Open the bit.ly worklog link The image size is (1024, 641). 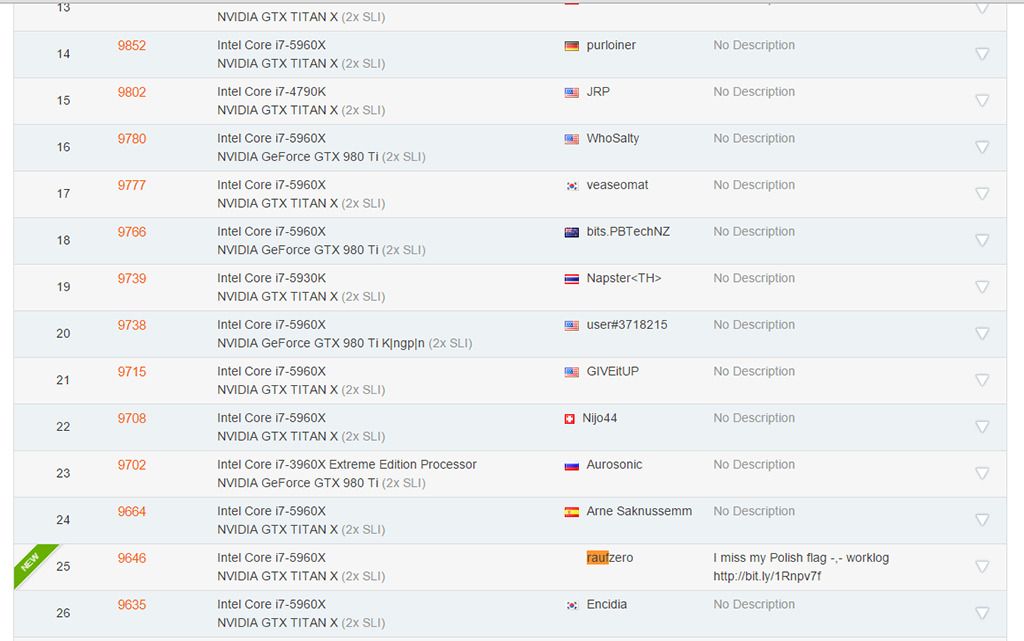coord(767,576)
